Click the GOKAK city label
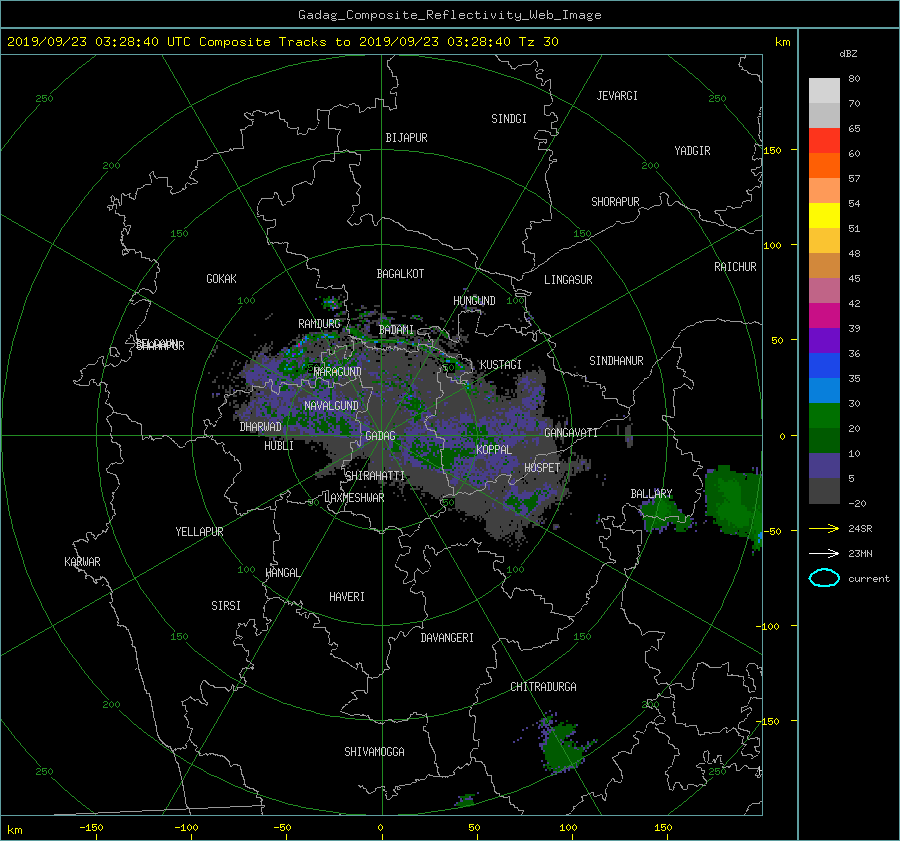900x841 pixels. pos(222,279)
